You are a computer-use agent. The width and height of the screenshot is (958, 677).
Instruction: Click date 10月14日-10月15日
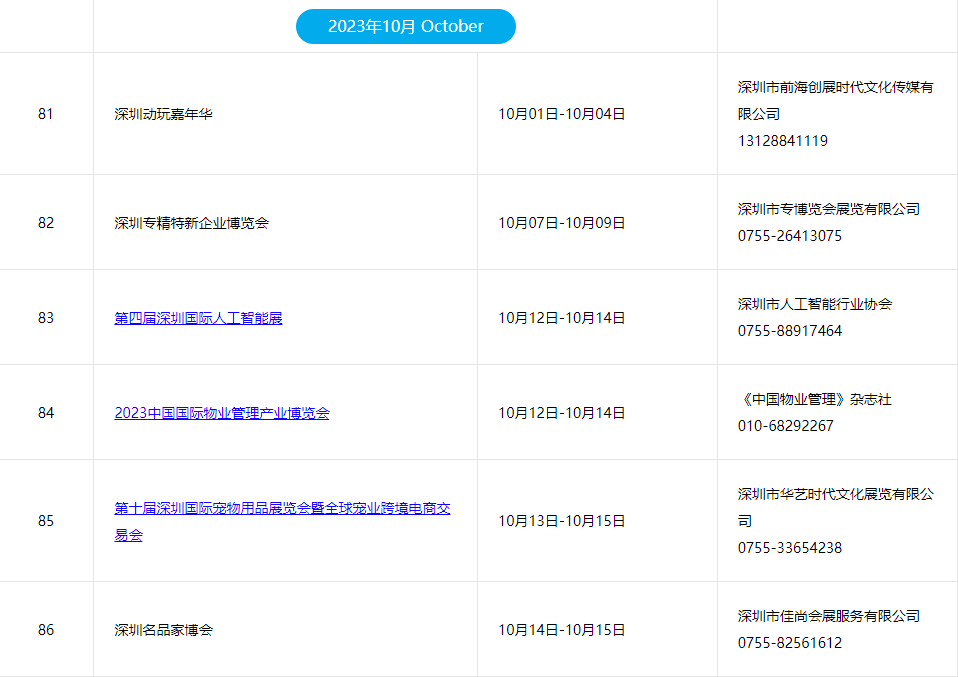point(561,630)
